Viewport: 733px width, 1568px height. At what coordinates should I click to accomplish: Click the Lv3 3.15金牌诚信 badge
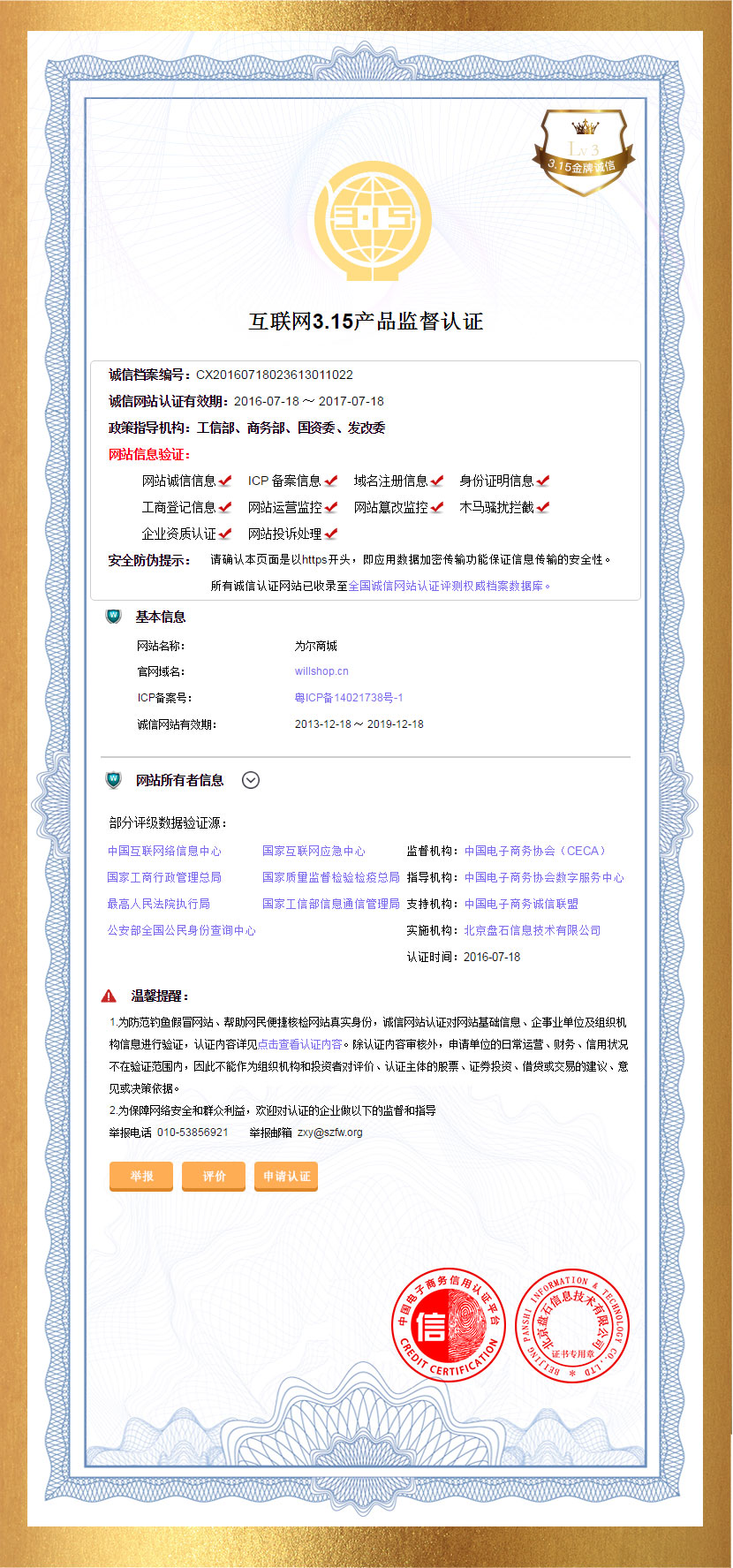(583, 153)
